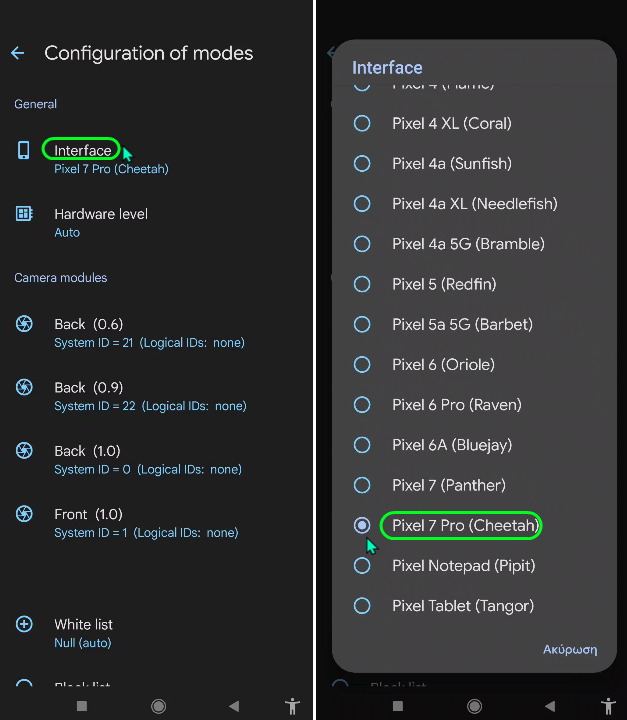Tap the back arrow beside Configuration of modes

point(18,53)
